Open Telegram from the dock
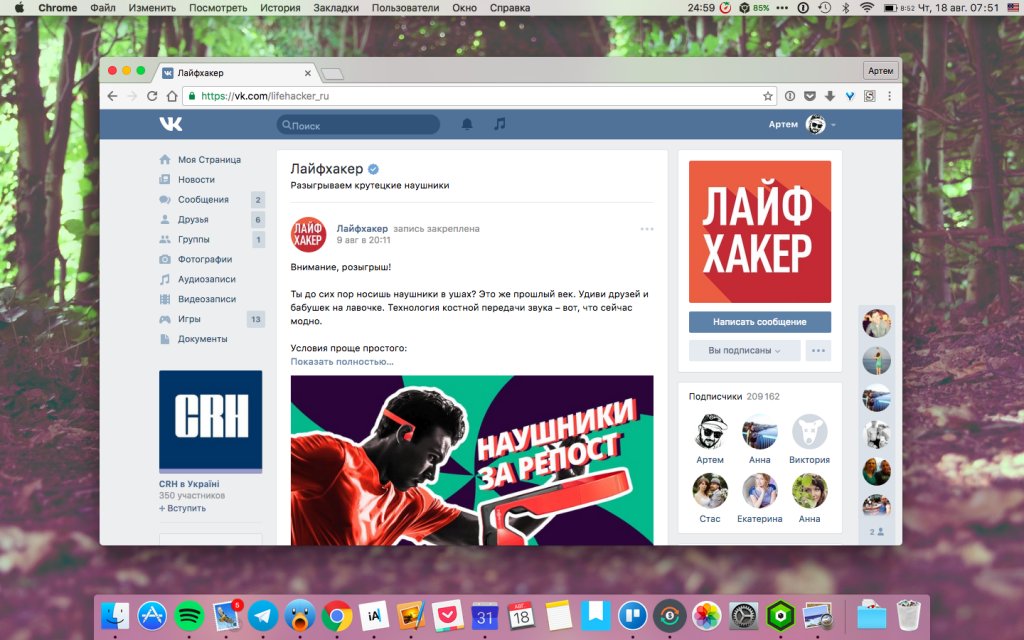Image resolution: width=1024 pixels, height=640 pixels. click(263, 616)
